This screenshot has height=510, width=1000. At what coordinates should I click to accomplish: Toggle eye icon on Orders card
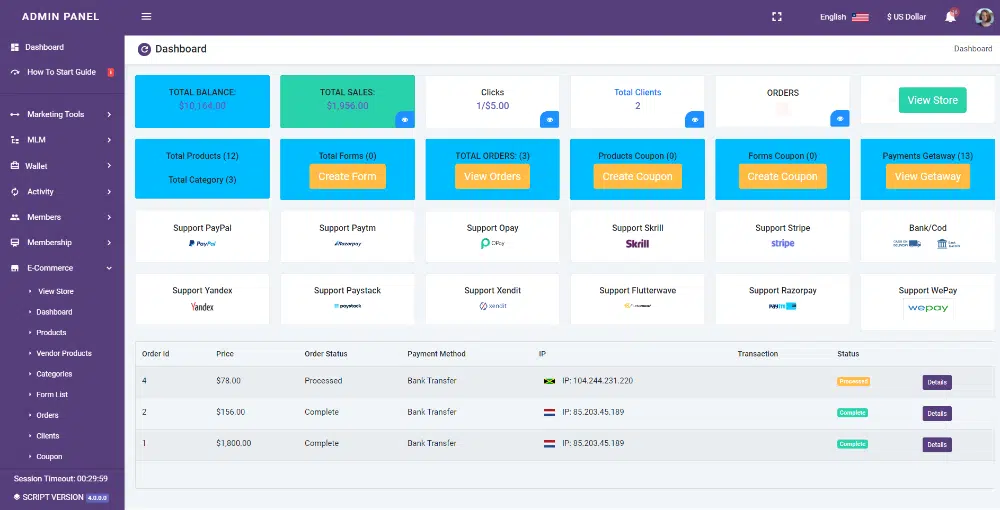coord(840,119)
